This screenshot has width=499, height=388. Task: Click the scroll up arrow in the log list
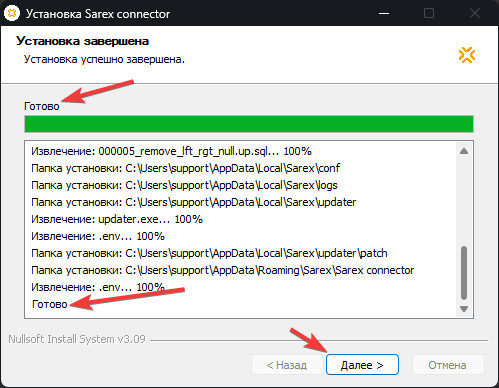464,151
